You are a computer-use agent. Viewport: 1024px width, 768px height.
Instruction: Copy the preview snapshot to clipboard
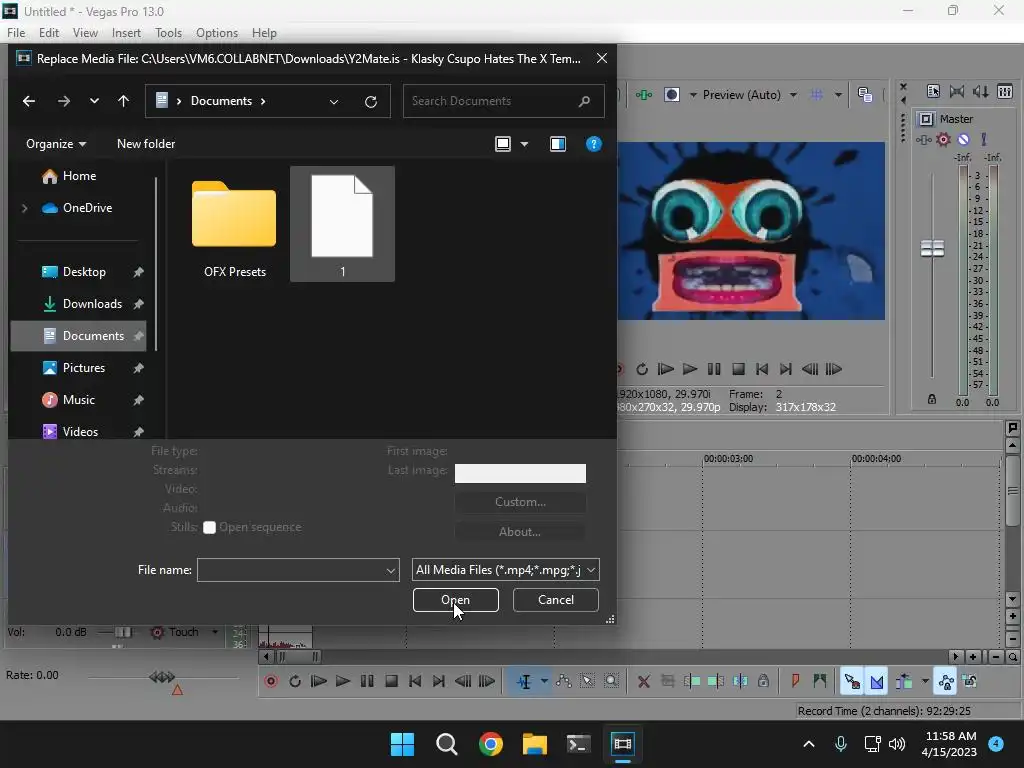865,95
